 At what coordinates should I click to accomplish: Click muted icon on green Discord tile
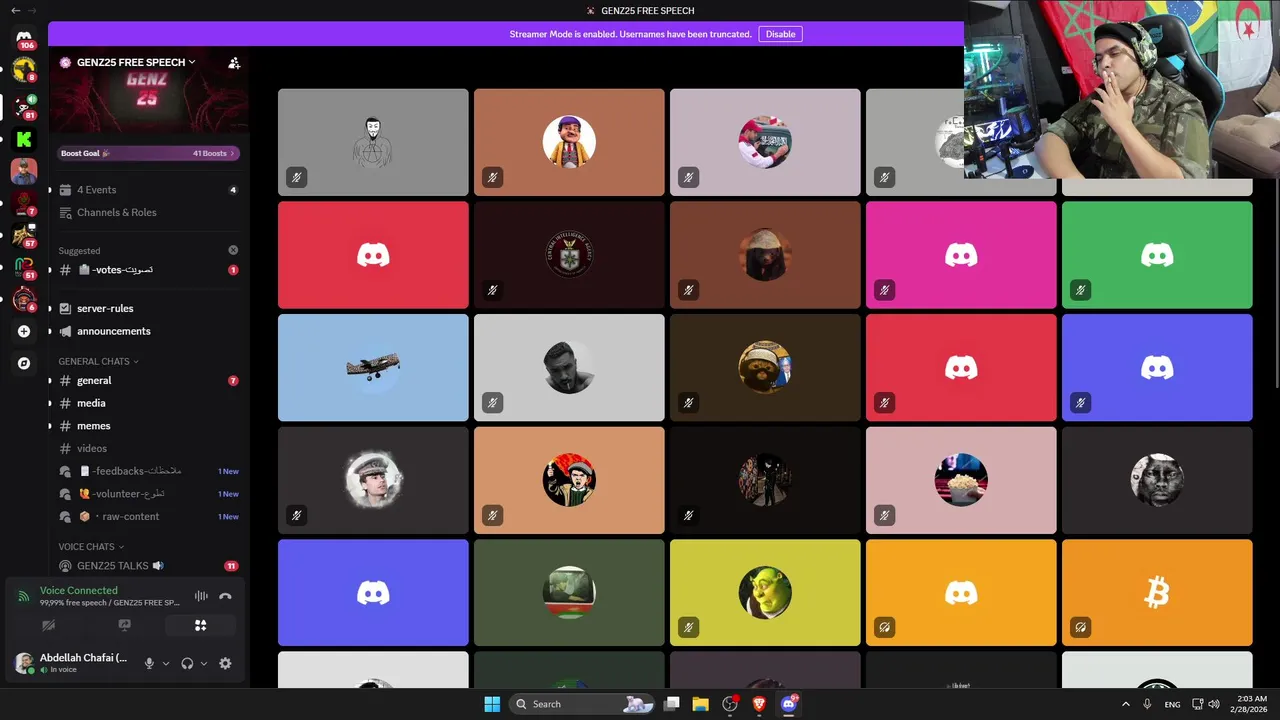1080,290
